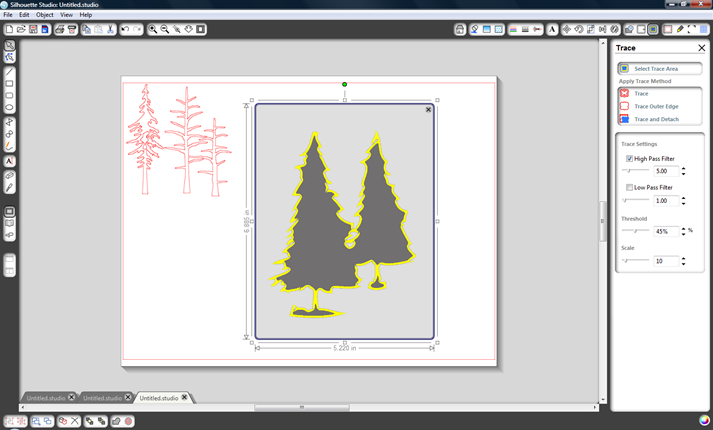
Task: Open the Text Style panel from top toolbar
Action: tap(552, 30)
